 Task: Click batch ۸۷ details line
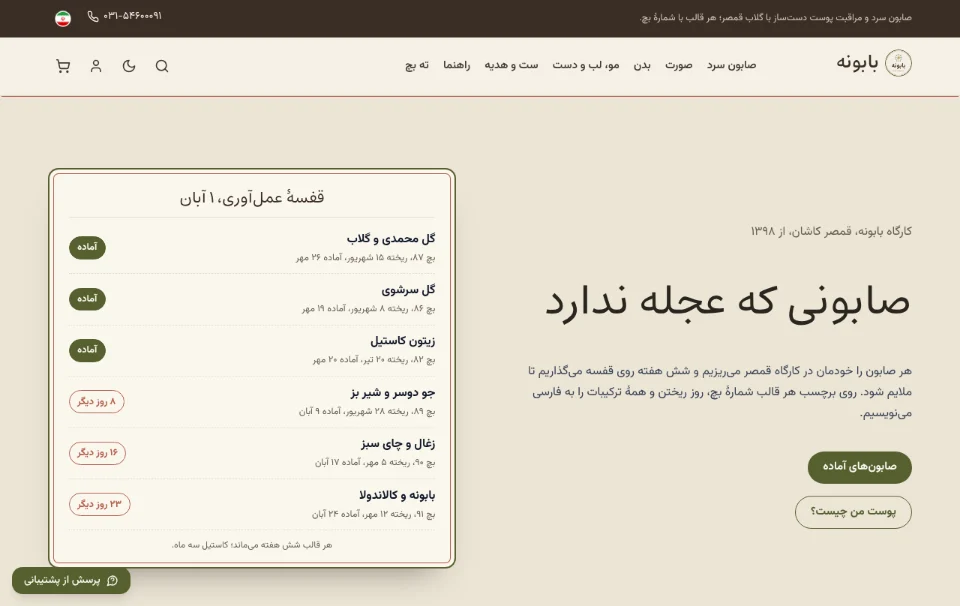(x=366, y=258)
